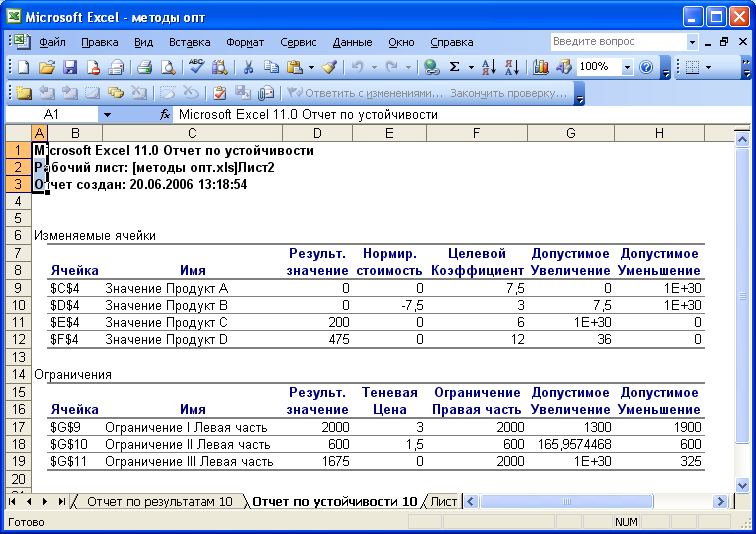Open the Файл menu
Viewport: 756px width, 534px height.
click(52, 42)
